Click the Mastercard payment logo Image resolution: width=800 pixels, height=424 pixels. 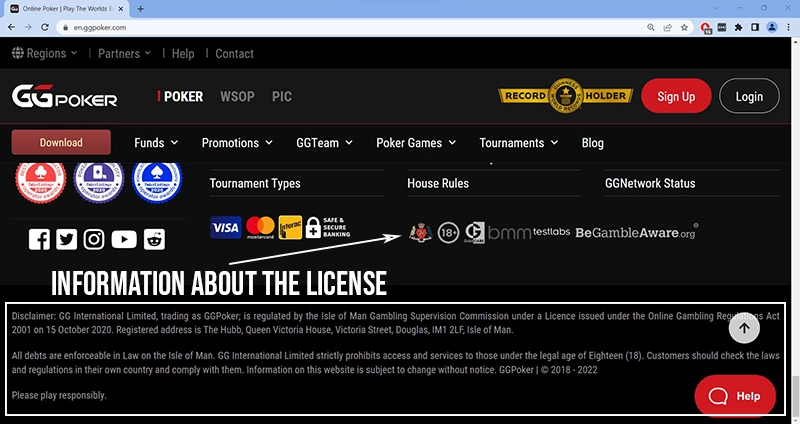(x=260, y=228)
